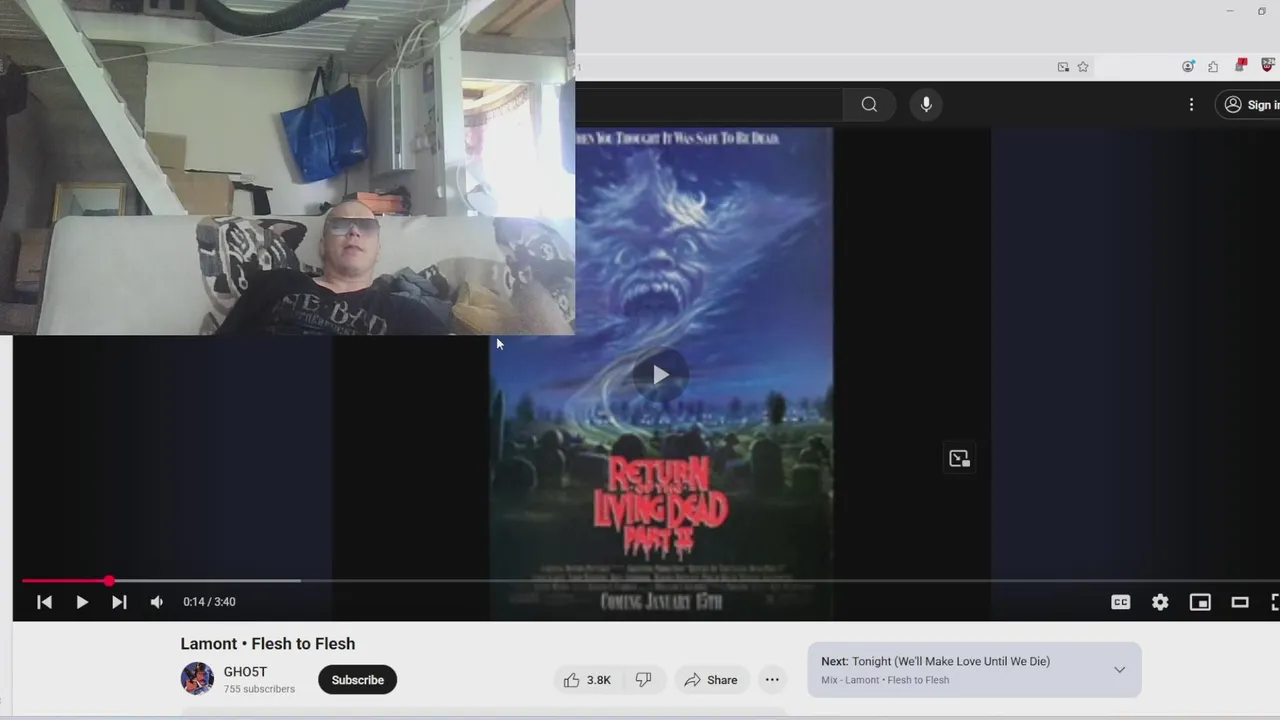Mute the video with the speaker icon
This screenshot has height=720, width=1280.
[157, 602]
